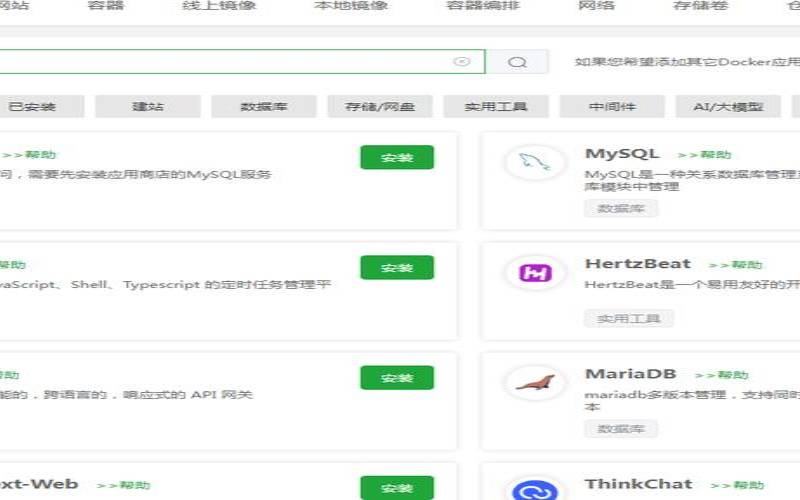The height and width of the screenshot is (500, 800).
Task: Filter apps by 中间件 category
Action: pos(612,107)
